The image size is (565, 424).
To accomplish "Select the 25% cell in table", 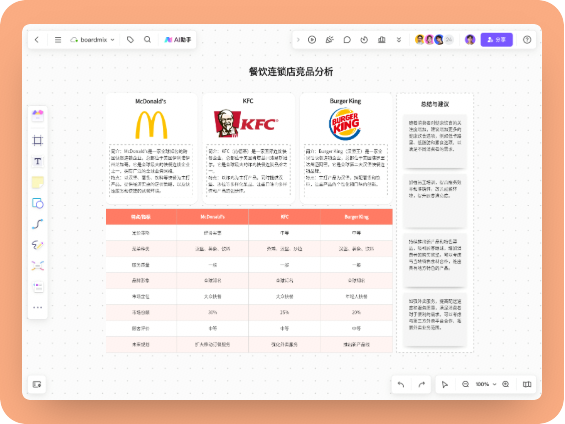I will (285, 312).
